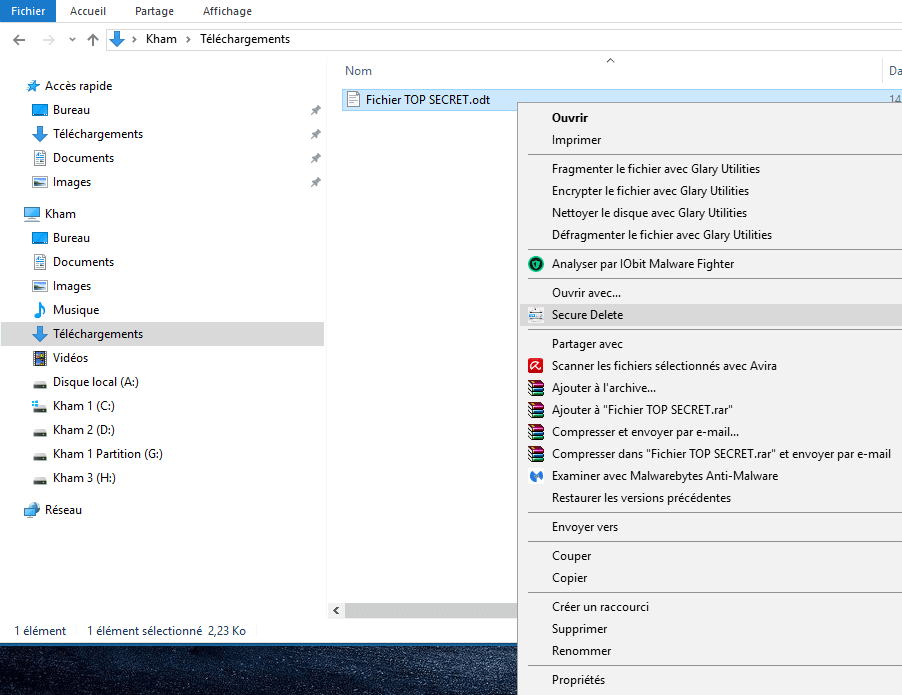Viewport: 902px width, 695px height.
Task: Click the Kham computer icon in sidebar
Action: pyautogui.click(x=32, y=214)
